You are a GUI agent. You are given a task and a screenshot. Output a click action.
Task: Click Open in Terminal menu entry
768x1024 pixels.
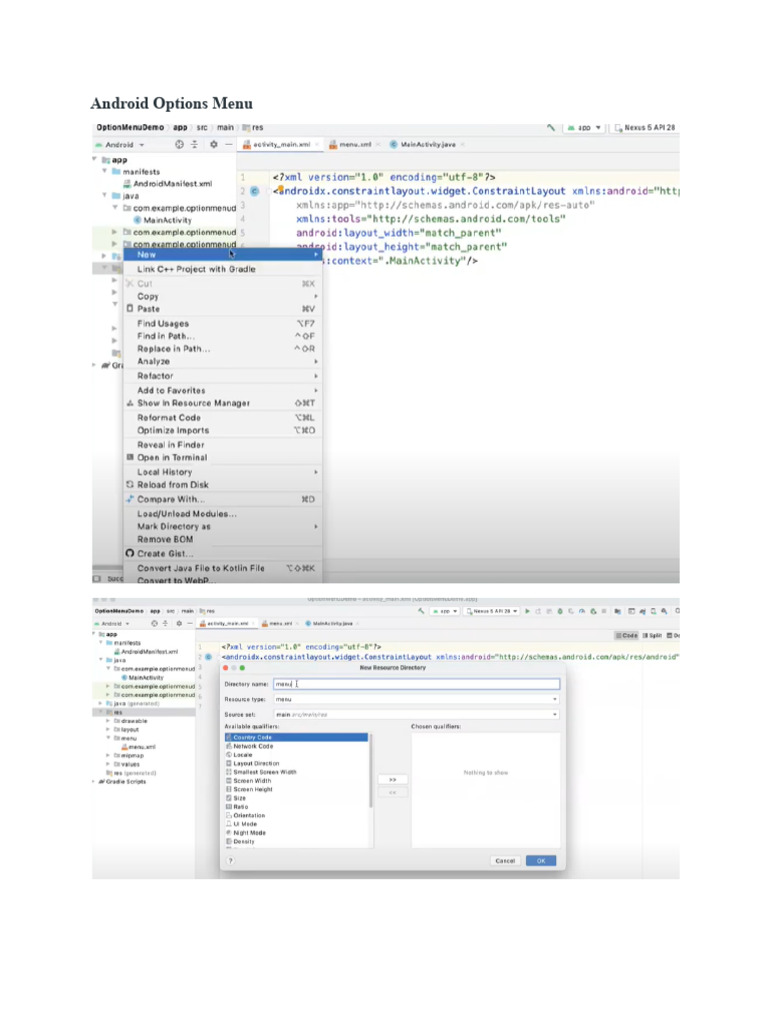(223, 458)
